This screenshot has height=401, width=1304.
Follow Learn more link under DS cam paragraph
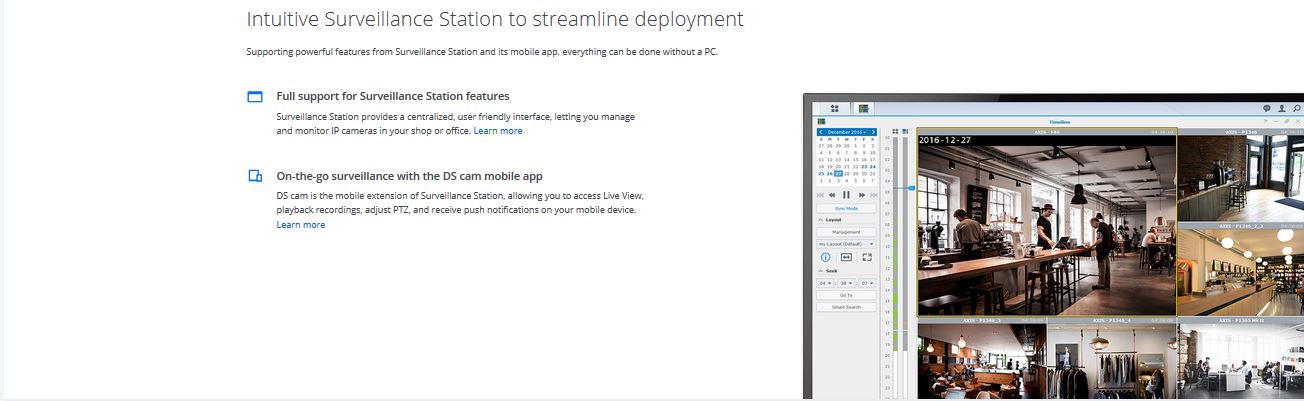tap(301, 225)
